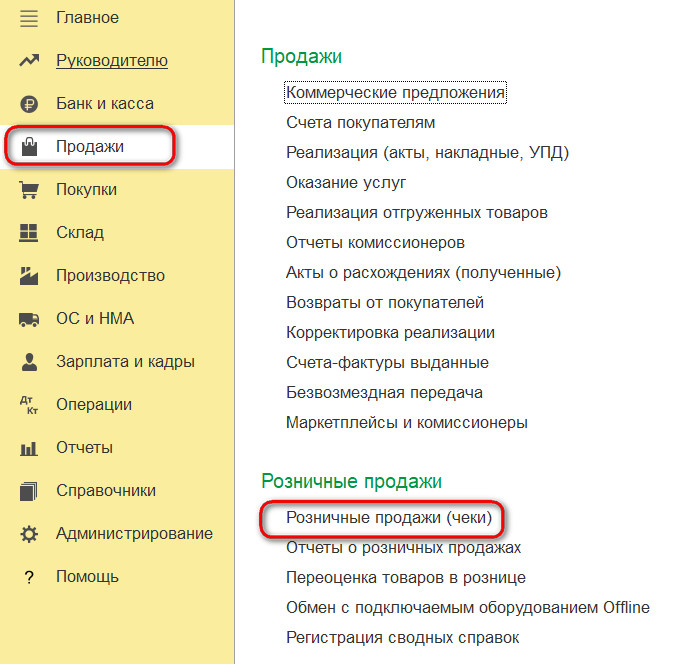The width and height of the screenshot is (678, 664).
Task: Click the question mark icon for Помощь
Action: pos(29,577)
